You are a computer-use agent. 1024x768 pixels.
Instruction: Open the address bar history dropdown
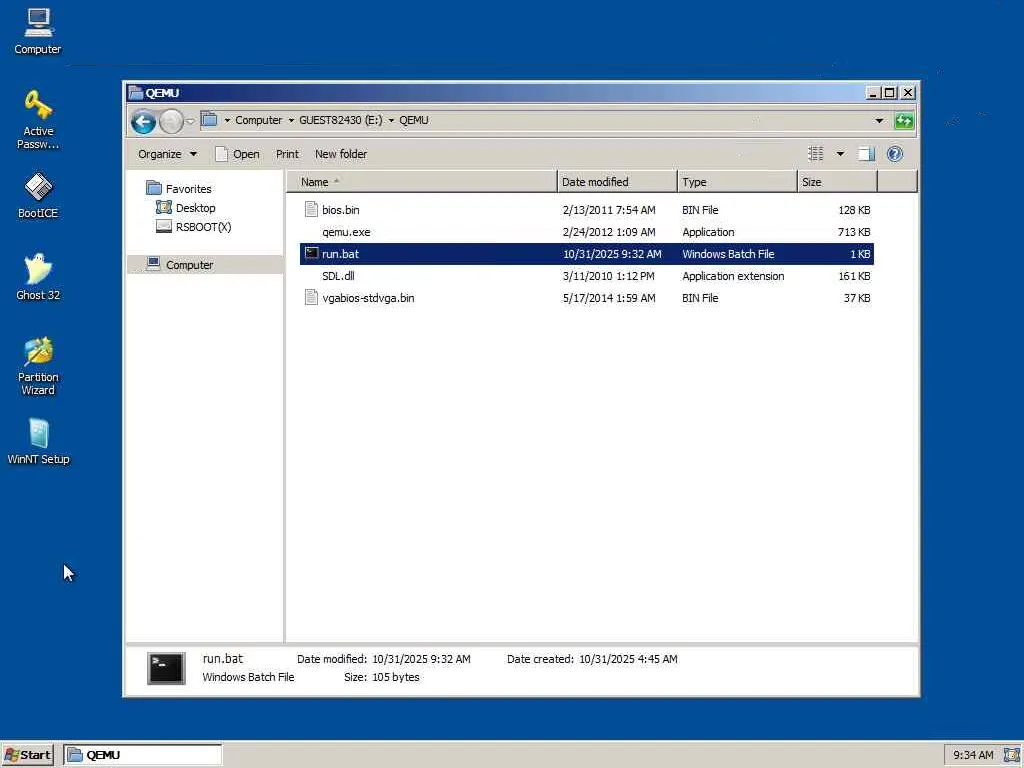[879, 121]
